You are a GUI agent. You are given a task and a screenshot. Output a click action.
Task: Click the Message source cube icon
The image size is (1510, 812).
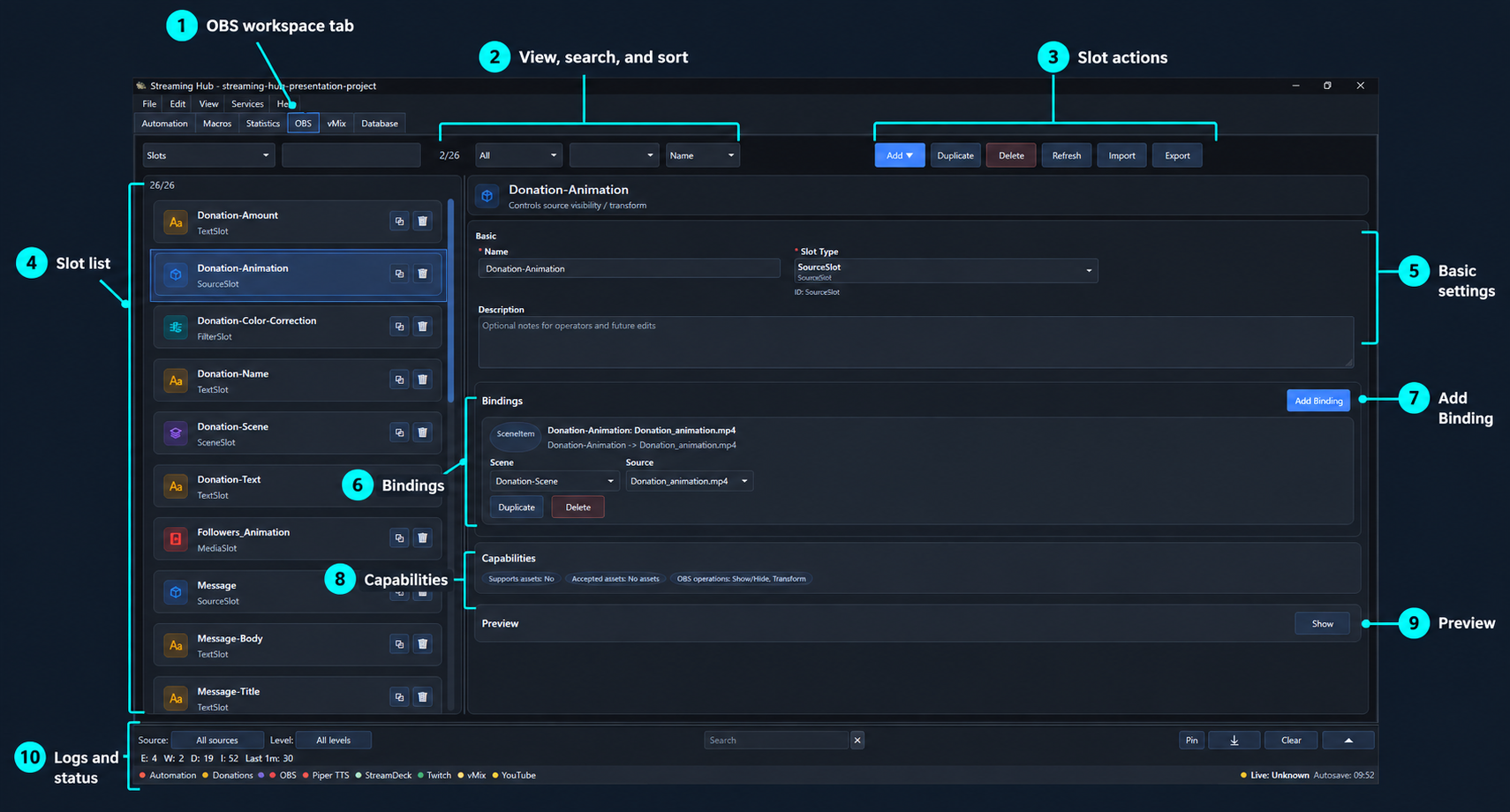point(176,592)
